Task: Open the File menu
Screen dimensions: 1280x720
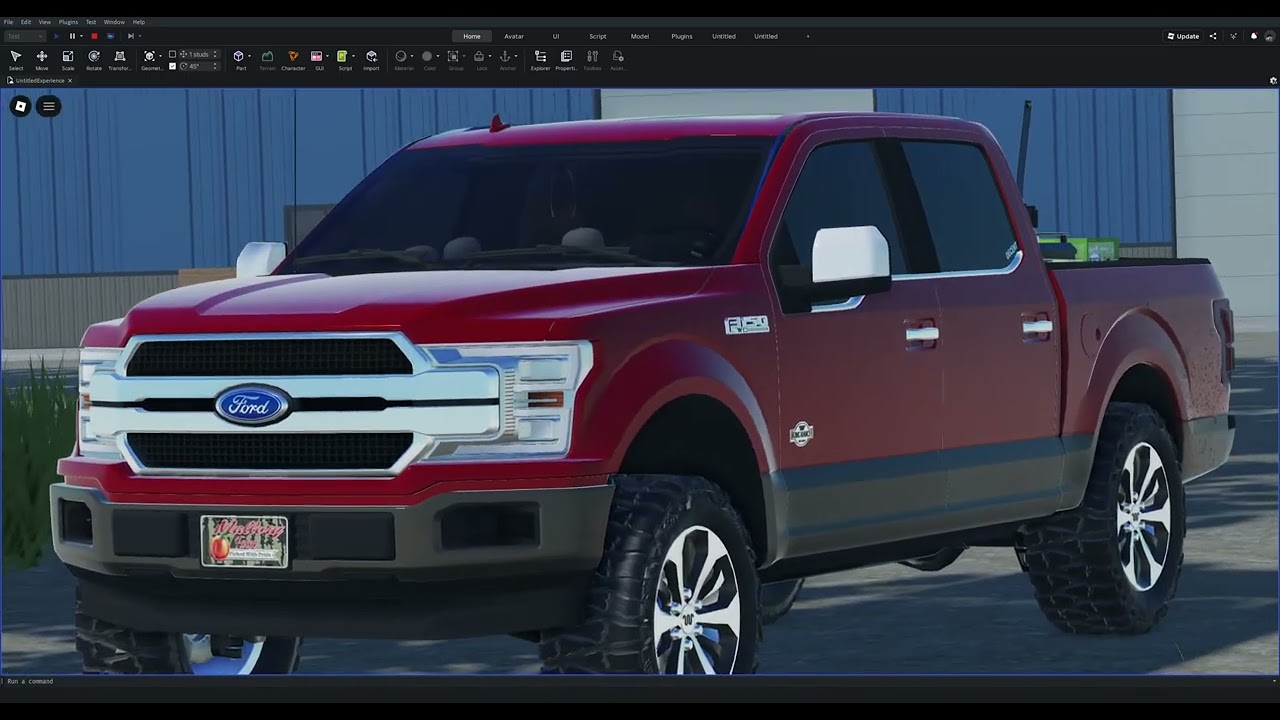Action: [x=8, y=22]
